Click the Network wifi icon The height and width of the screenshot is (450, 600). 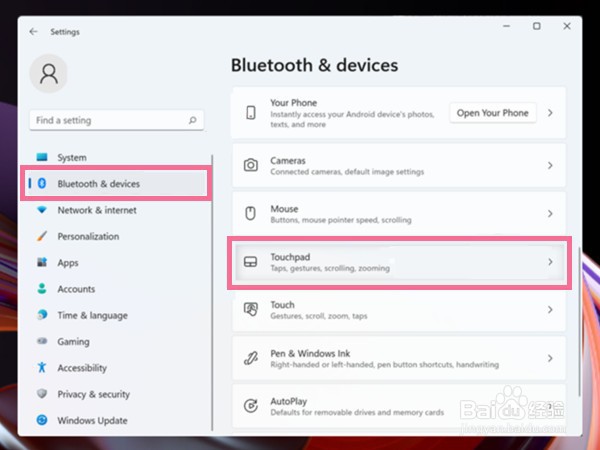pos(42,210)
